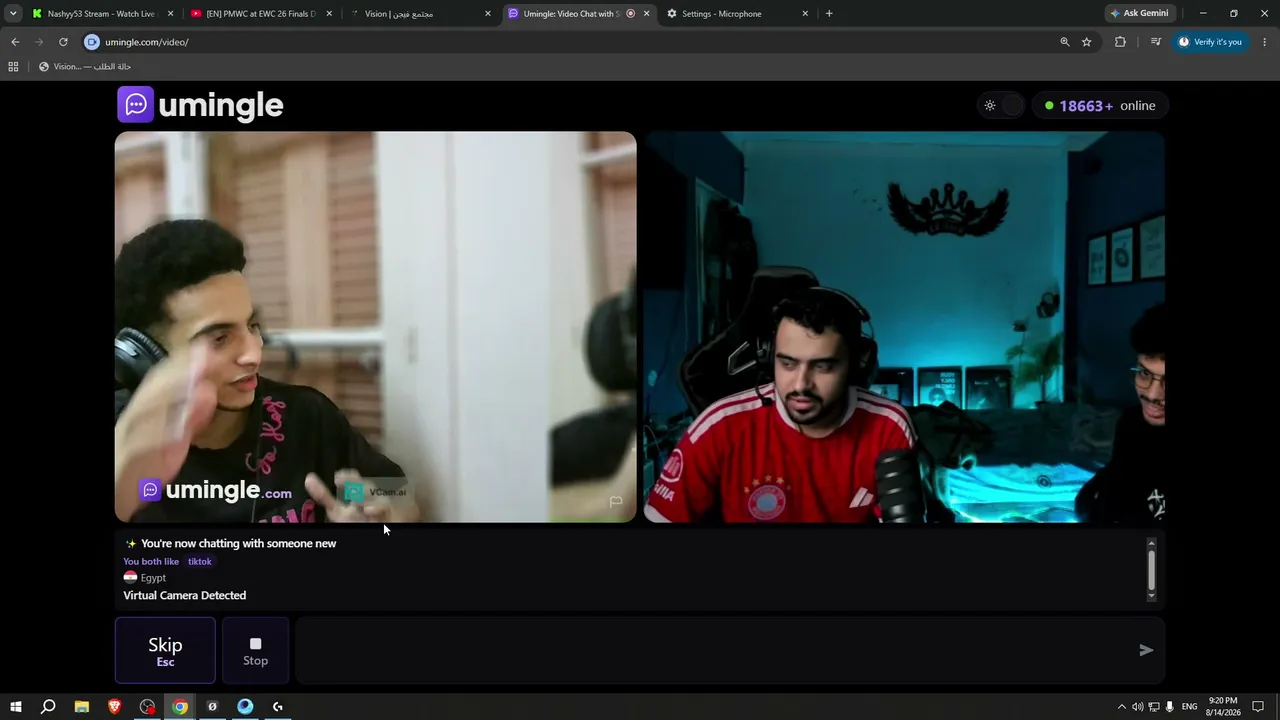Click the shared interest tag 'tiktok'
This screenshot has width=1280, height=720.
point(200,562)
